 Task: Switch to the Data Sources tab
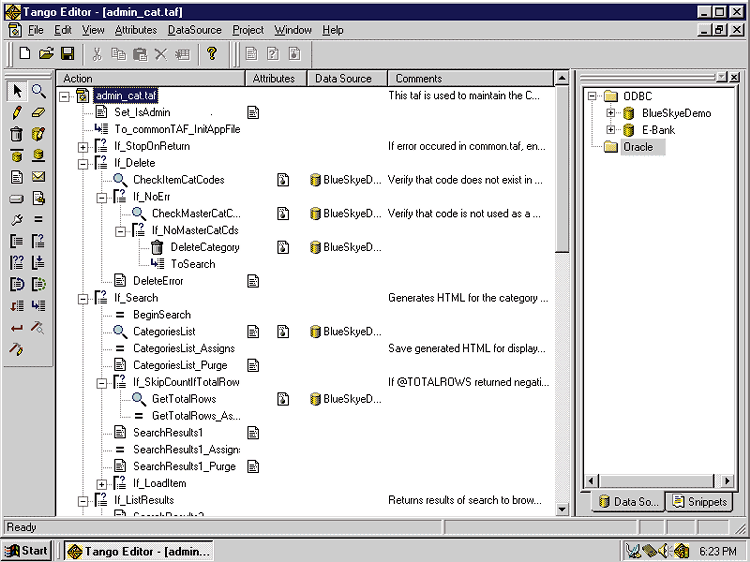[x=628, y=502]
